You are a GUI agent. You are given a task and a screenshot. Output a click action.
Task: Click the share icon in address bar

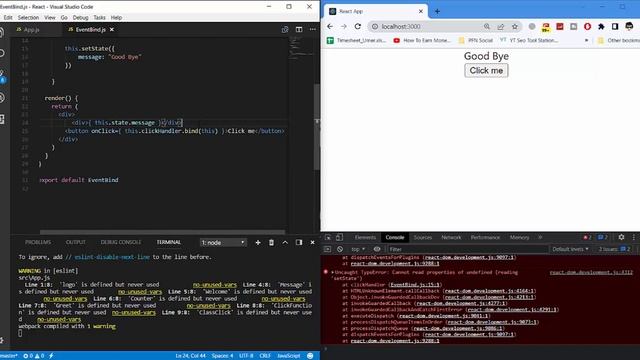coord(501,27)
